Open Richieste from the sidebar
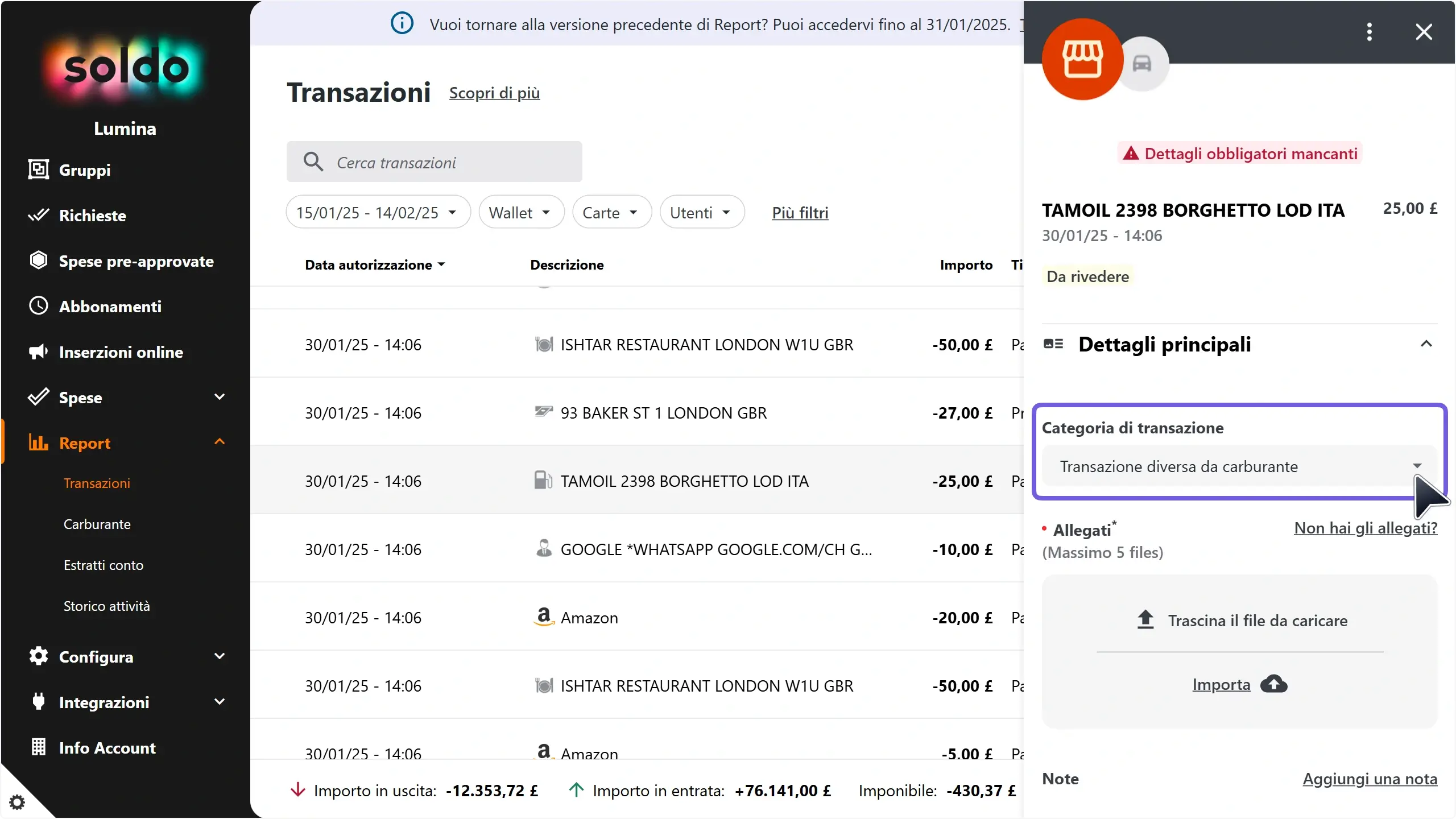Screen dimensions: 1456x819 (93, 216)
